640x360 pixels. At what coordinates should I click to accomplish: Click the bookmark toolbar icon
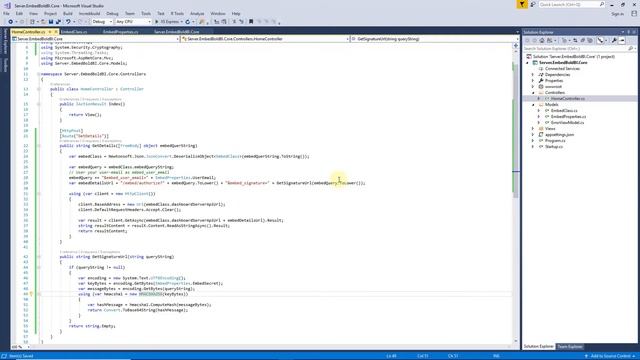[251, 22]
